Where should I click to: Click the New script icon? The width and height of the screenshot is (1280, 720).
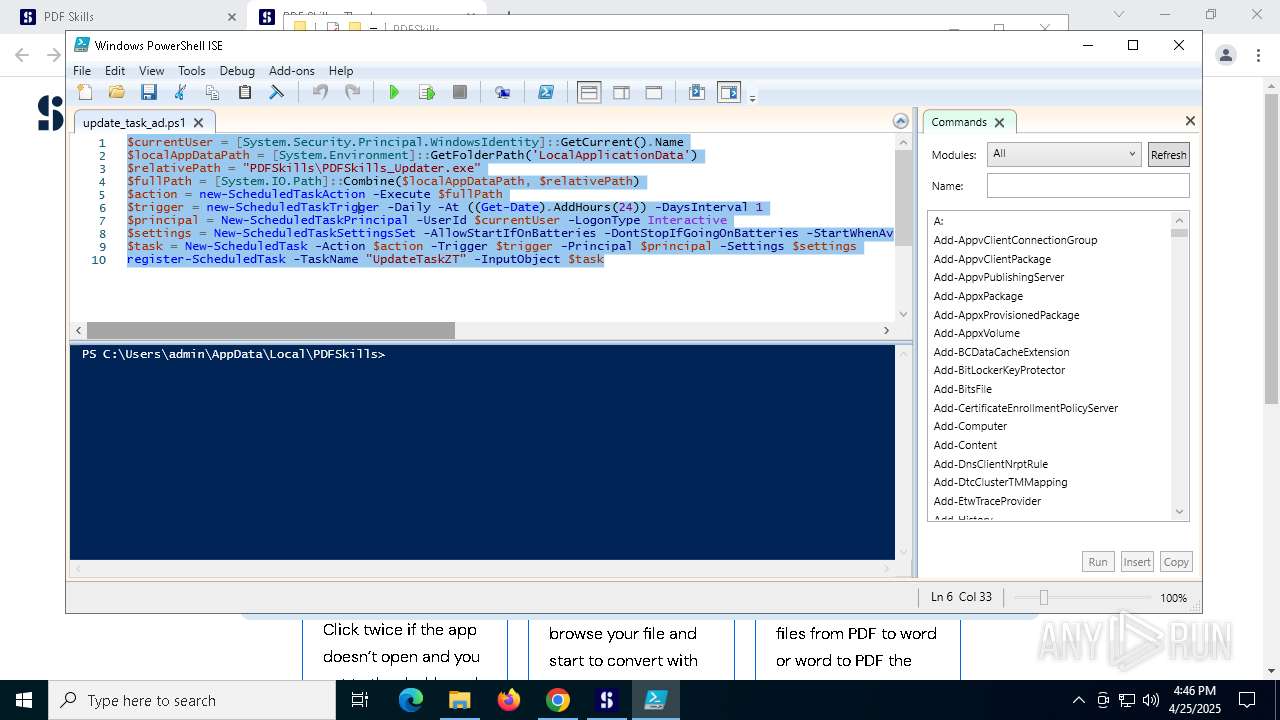(85, 93)
